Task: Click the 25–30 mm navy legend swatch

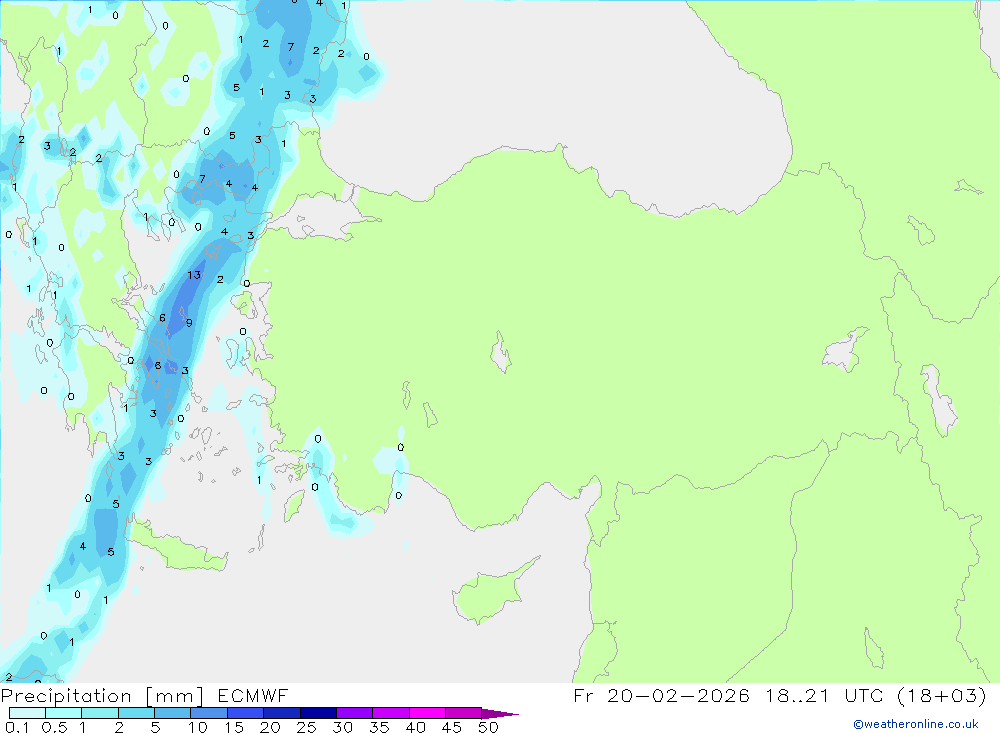Action: point(318,713)
